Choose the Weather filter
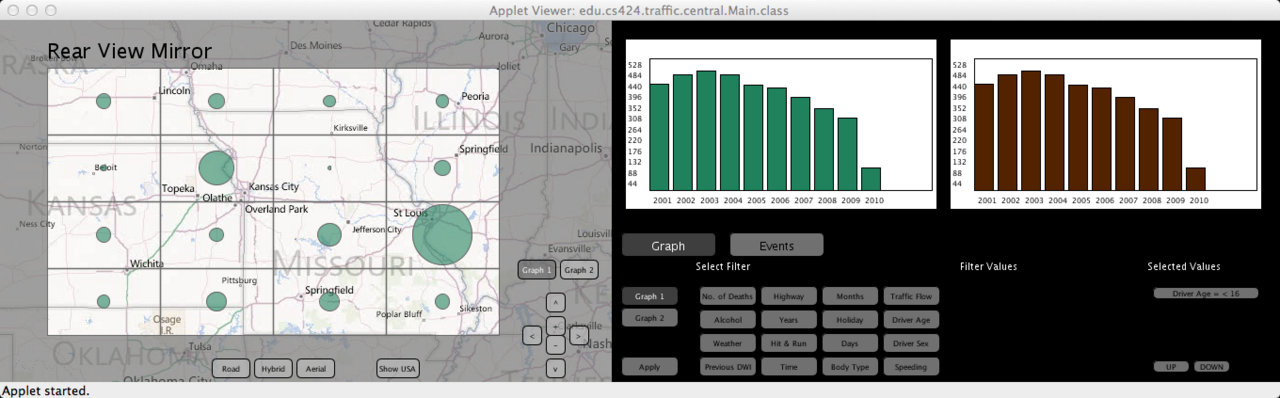The height and width of the screenshot is (398, 1280). pos(728,343)
